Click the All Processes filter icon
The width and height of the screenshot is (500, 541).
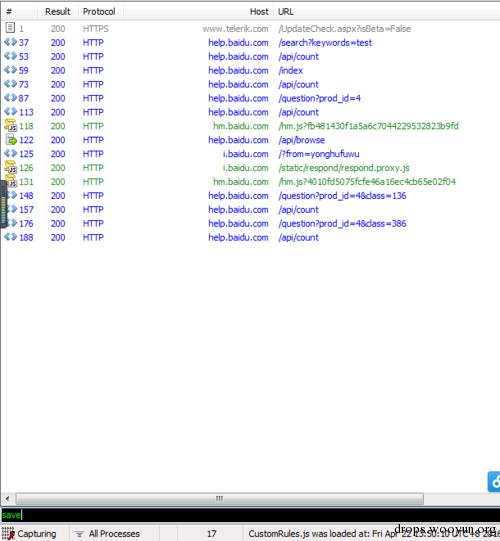coord(79,534)
